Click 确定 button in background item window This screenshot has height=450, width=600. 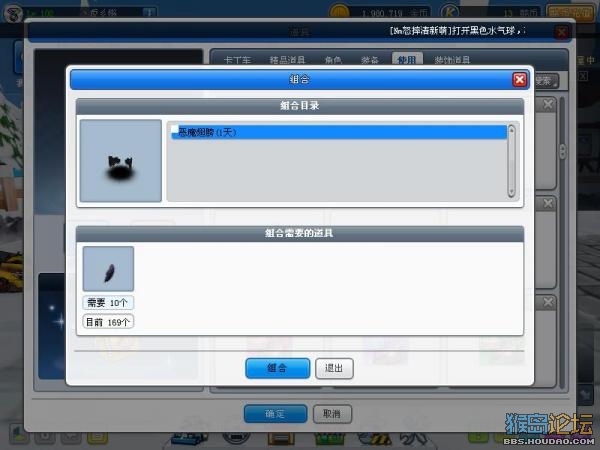[276, 414]
